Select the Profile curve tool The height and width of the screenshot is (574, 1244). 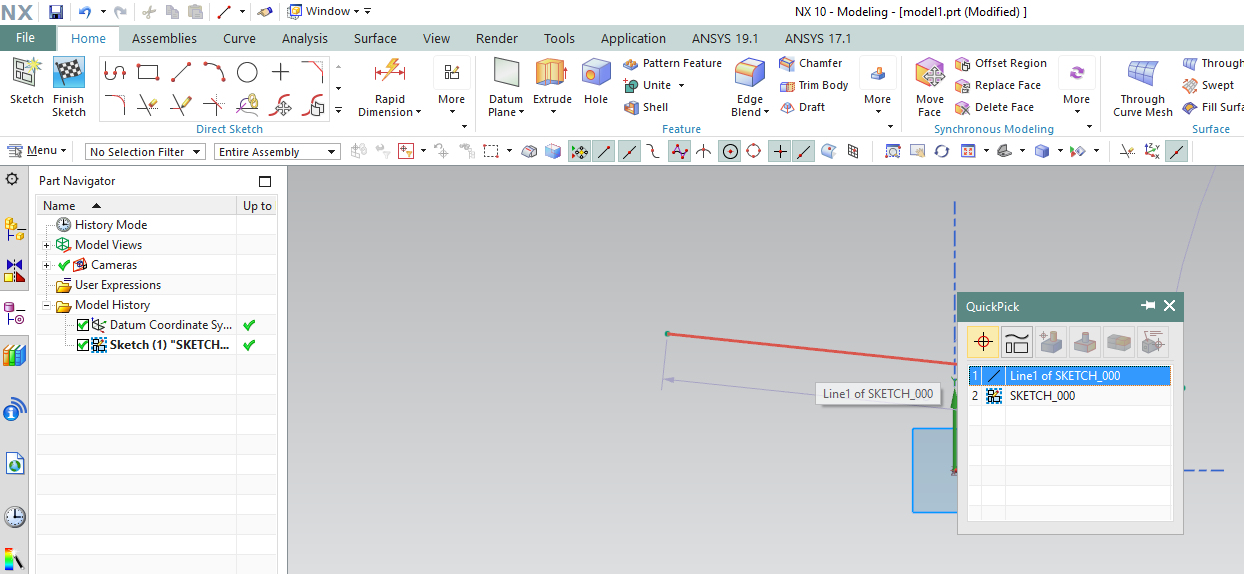coord(115,72)
